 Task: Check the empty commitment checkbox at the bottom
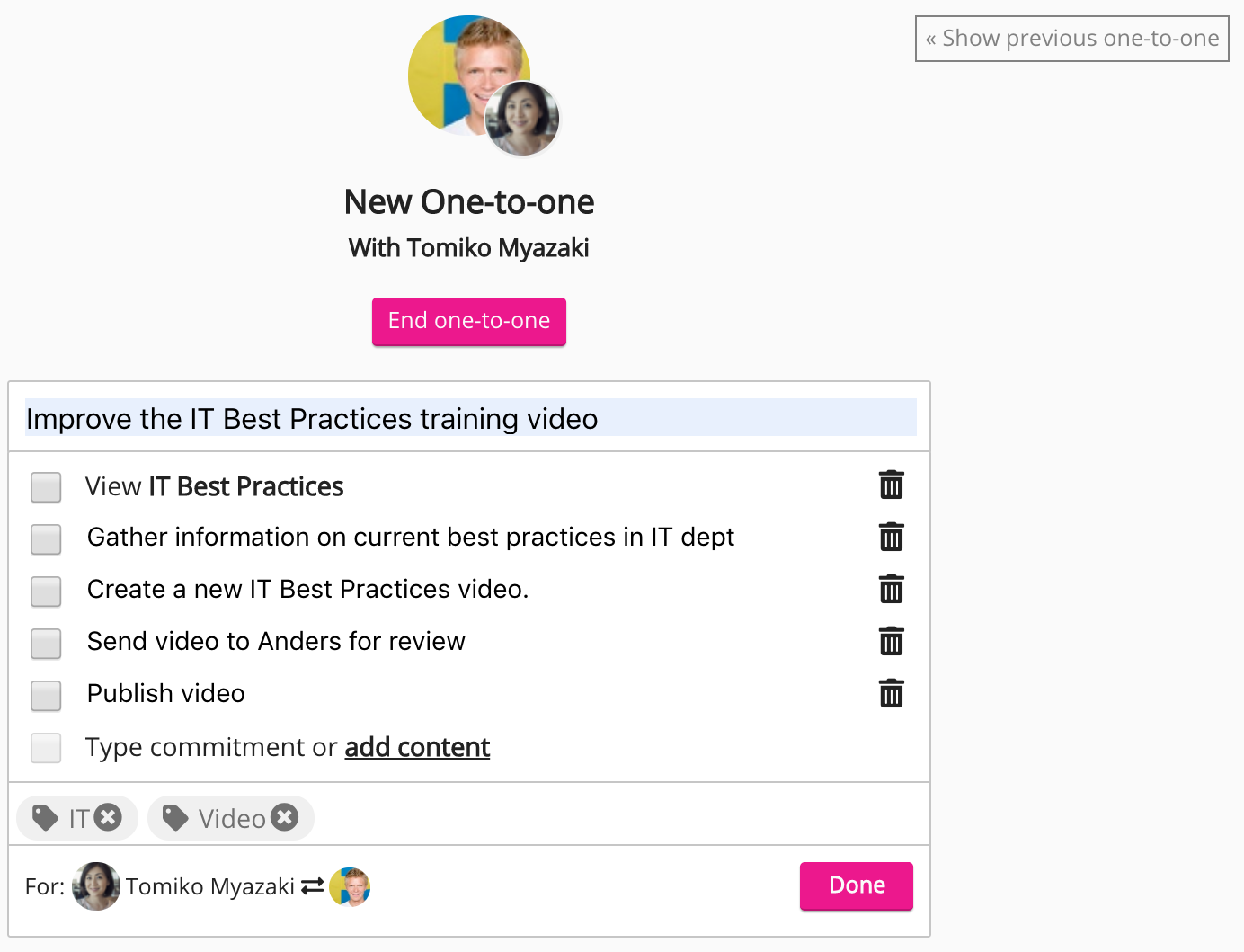pyautogui.click(x=46, y=748)
